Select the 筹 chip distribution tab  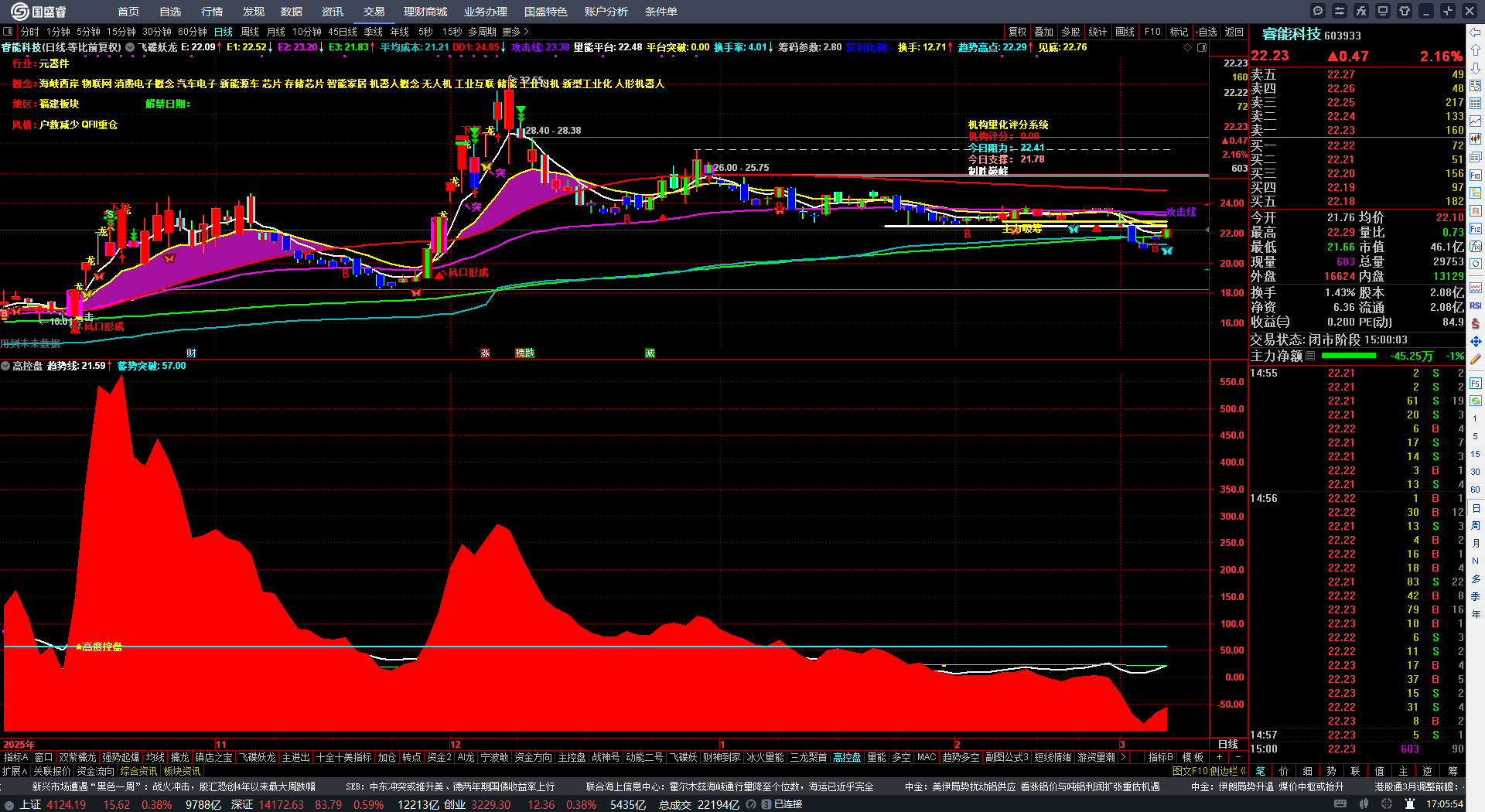(x=1453, y=770)
